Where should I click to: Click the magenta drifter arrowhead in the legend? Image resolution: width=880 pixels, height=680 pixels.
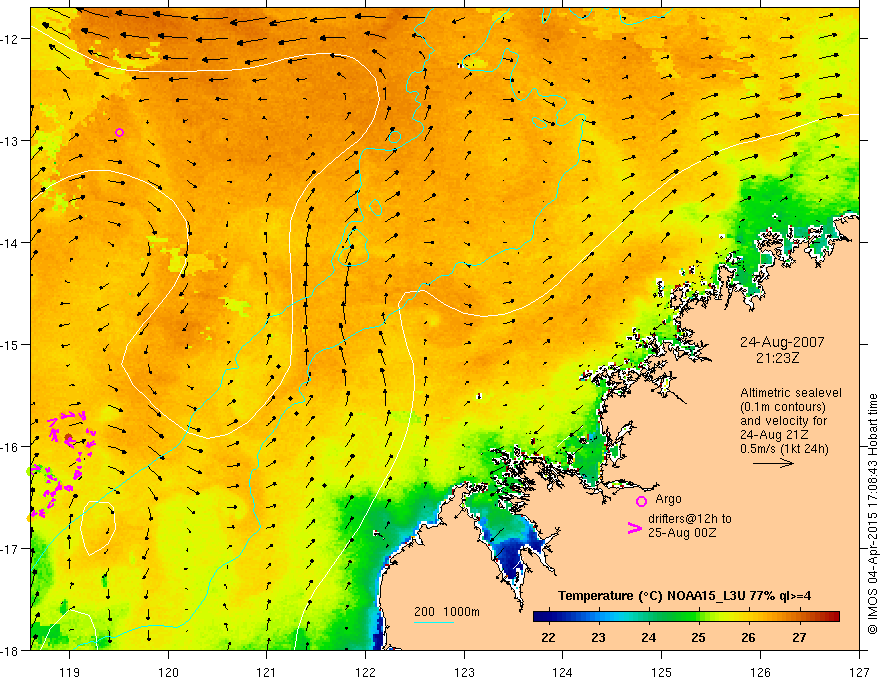[635, 528]
